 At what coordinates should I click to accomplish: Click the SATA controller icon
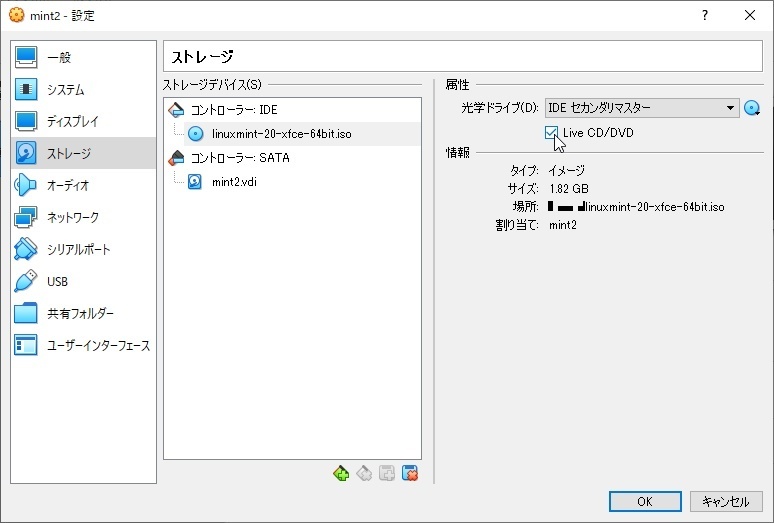pos(176,158)
